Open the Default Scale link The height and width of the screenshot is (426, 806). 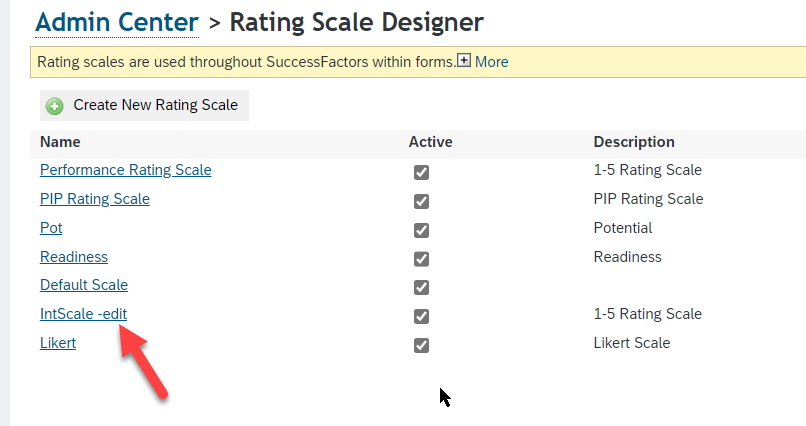coord(84,285)
